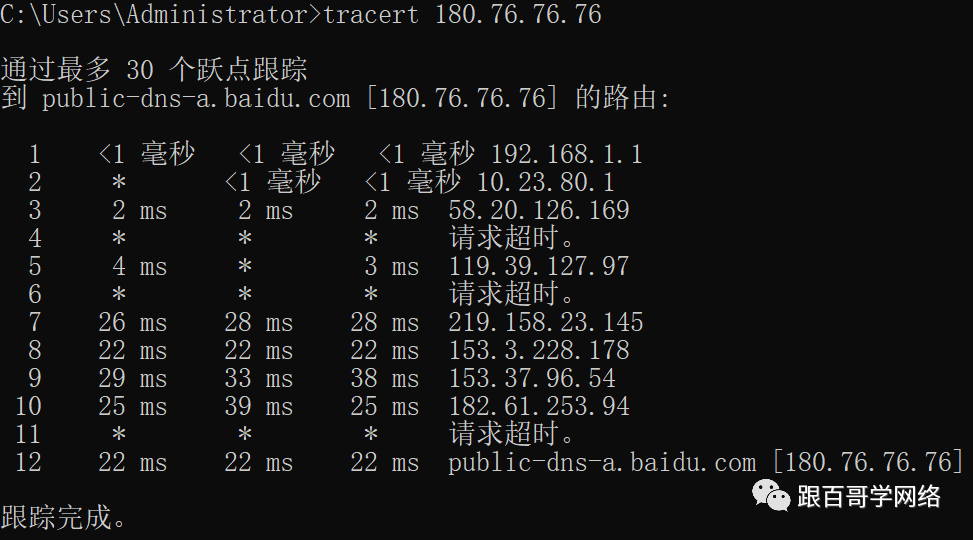This screenshot has height=540, width=973.
Task: Click the WeChat logo icon in watermark
Action: [770, 495]
